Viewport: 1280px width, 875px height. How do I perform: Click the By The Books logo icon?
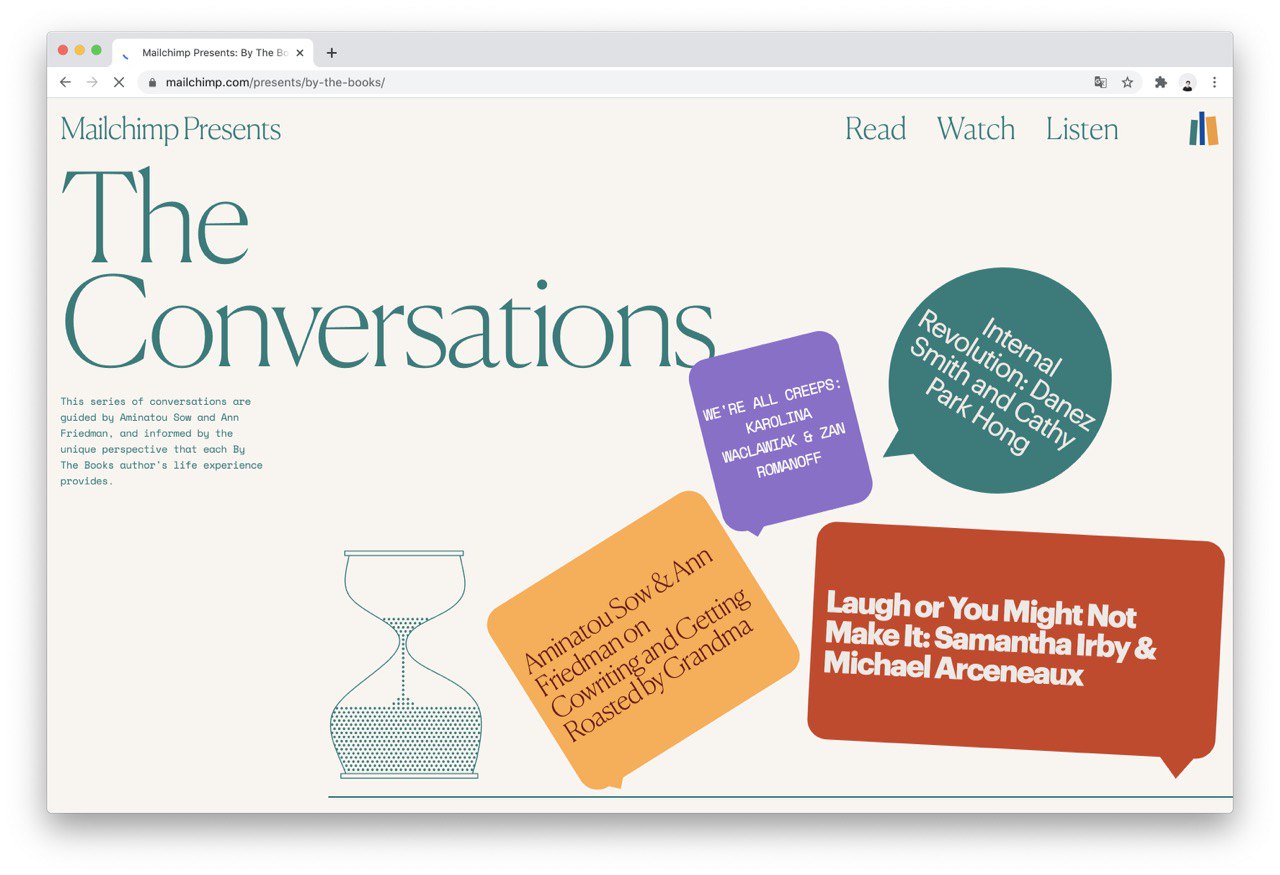coord(1204,129)
